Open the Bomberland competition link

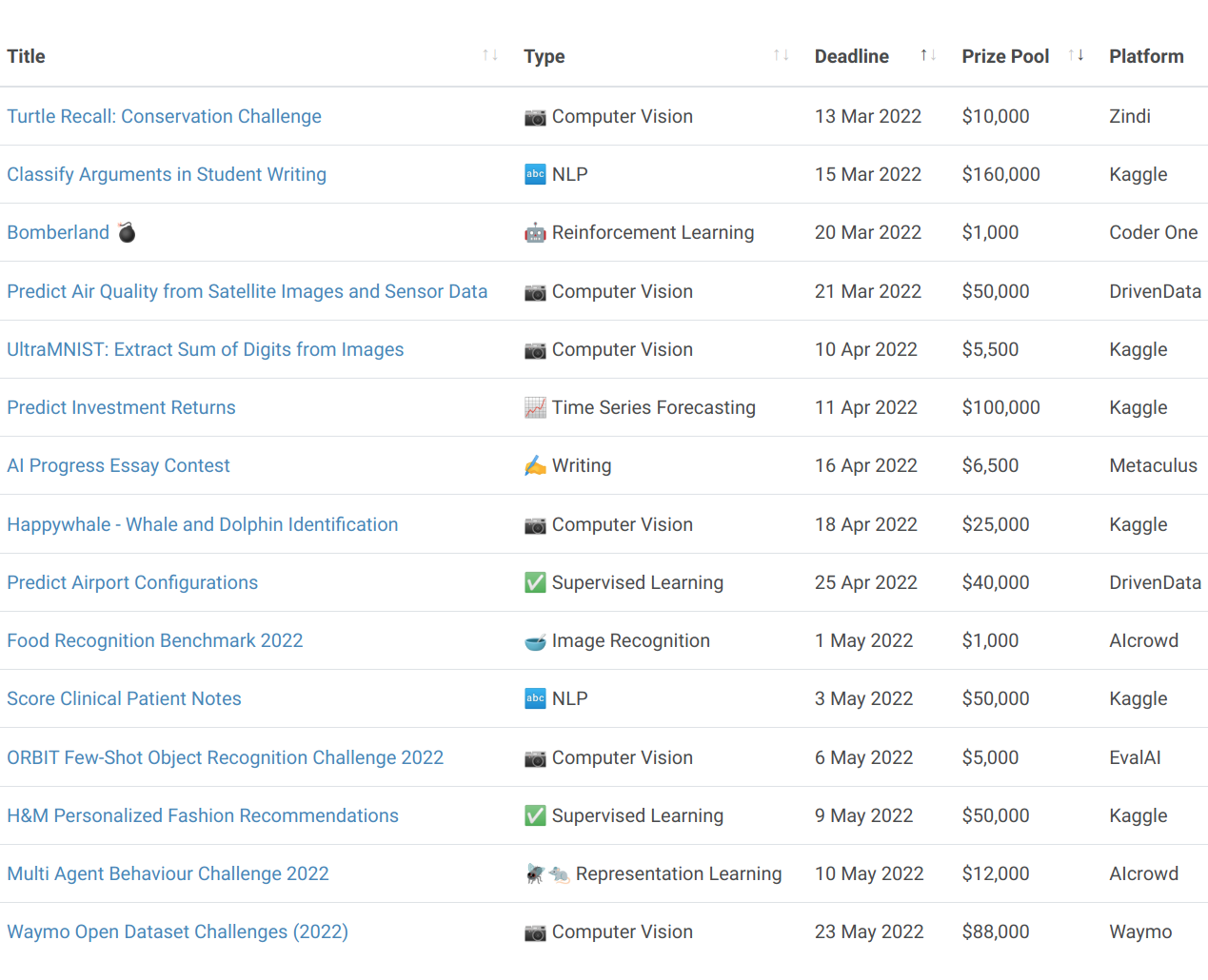[x=58, y=232]
